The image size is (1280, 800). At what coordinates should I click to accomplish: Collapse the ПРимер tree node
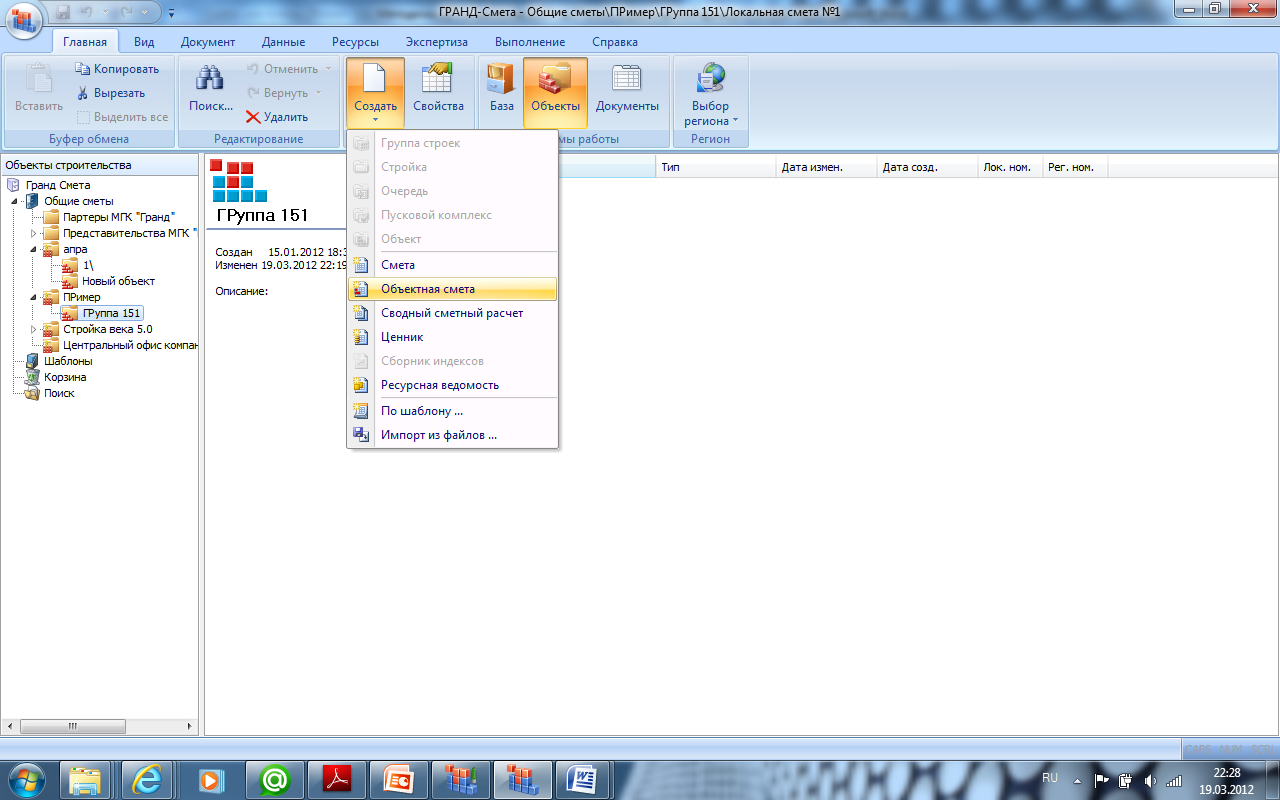(33, 297)
